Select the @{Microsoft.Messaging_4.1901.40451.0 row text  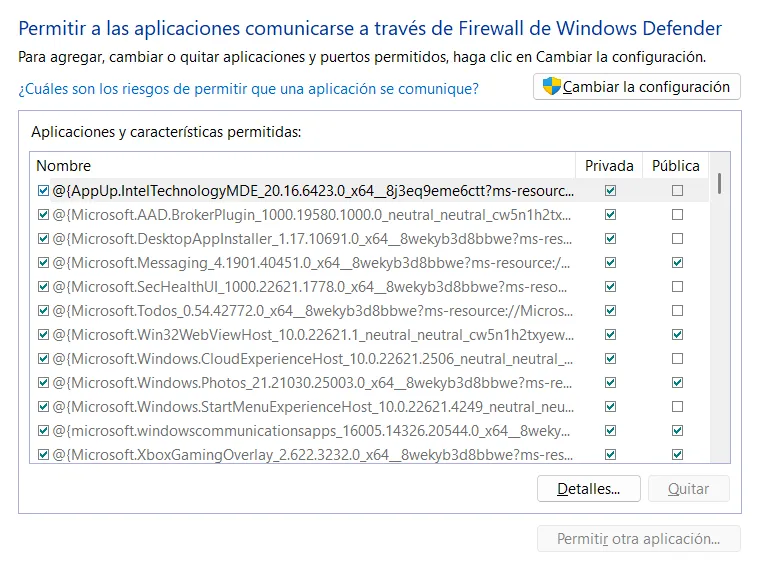[x=311, y=263]
